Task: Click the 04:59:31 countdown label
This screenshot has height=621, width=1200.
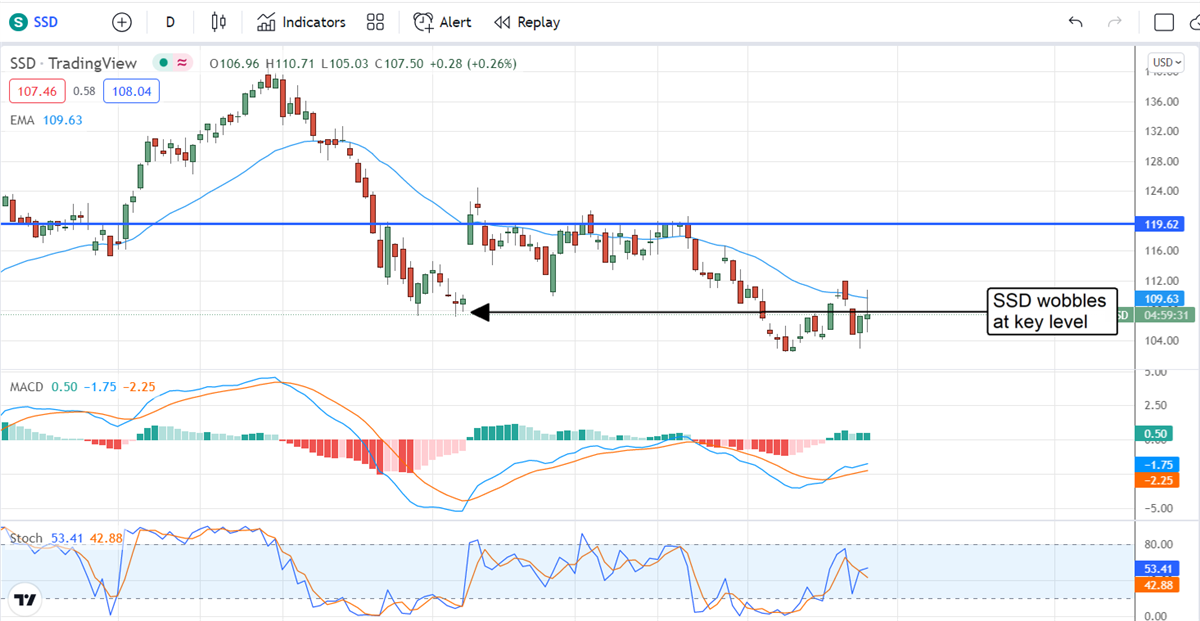Action: tap(1164, 314)
